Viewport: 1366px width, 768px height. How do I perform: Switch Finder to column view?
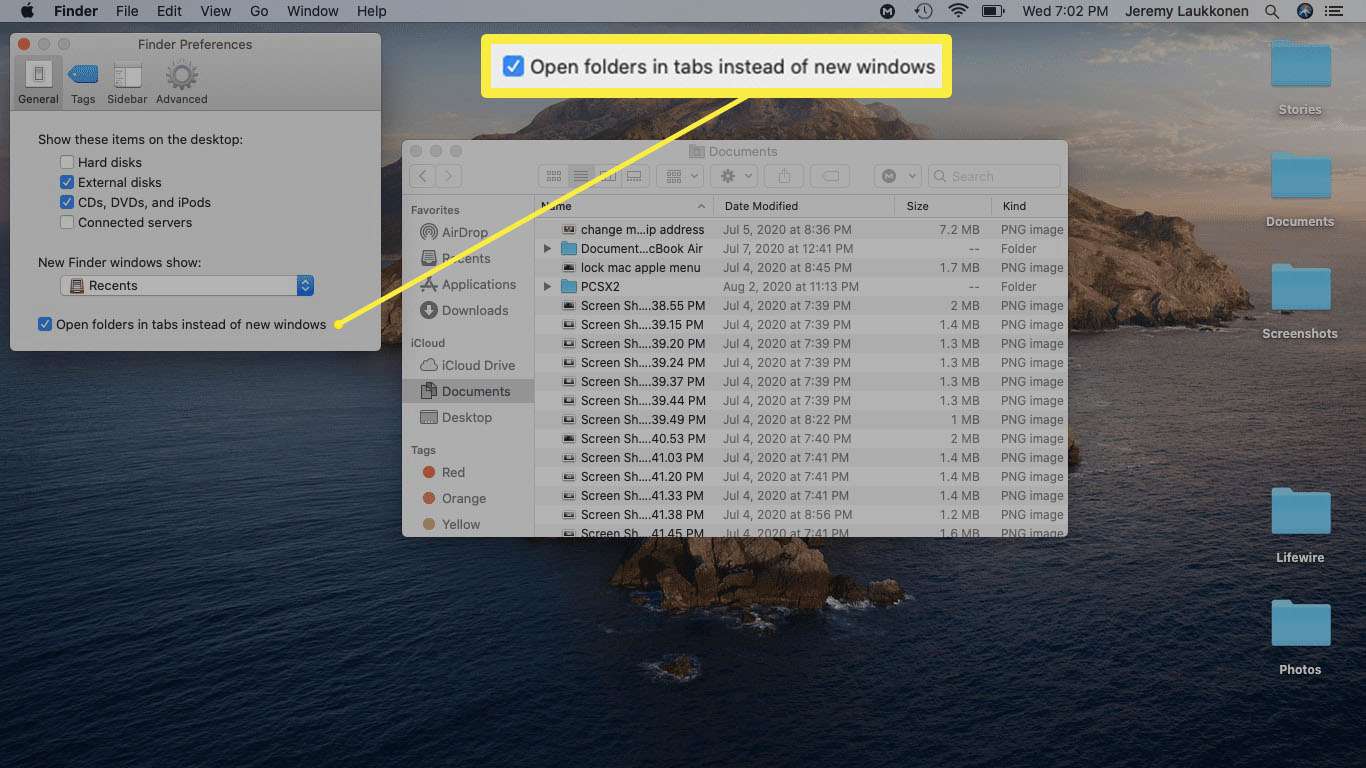click(x=607, y=176)
